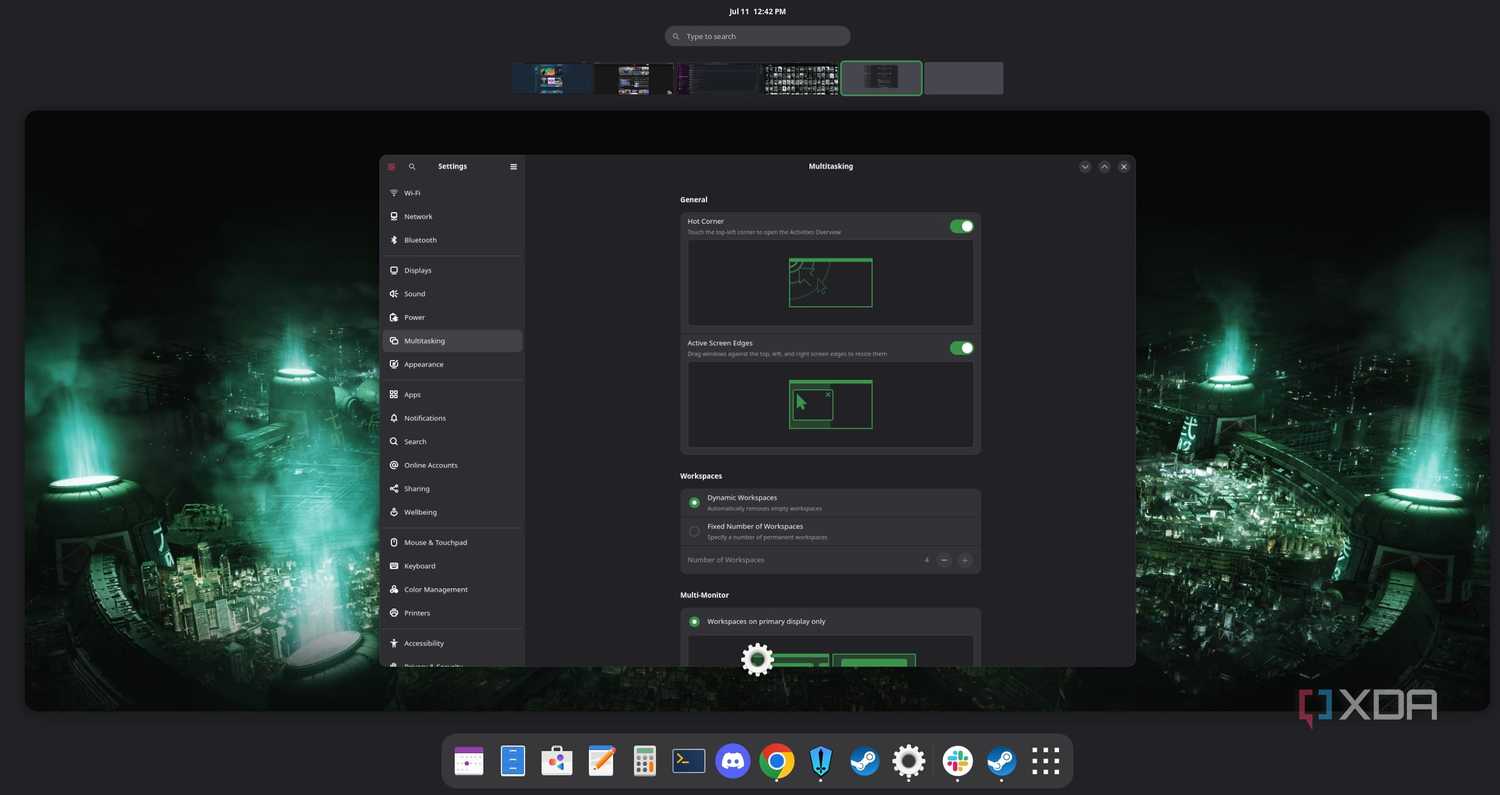Click the 'Type to search' field
1500x795 pixels.
pyautogui.click(x=758, y=36)
